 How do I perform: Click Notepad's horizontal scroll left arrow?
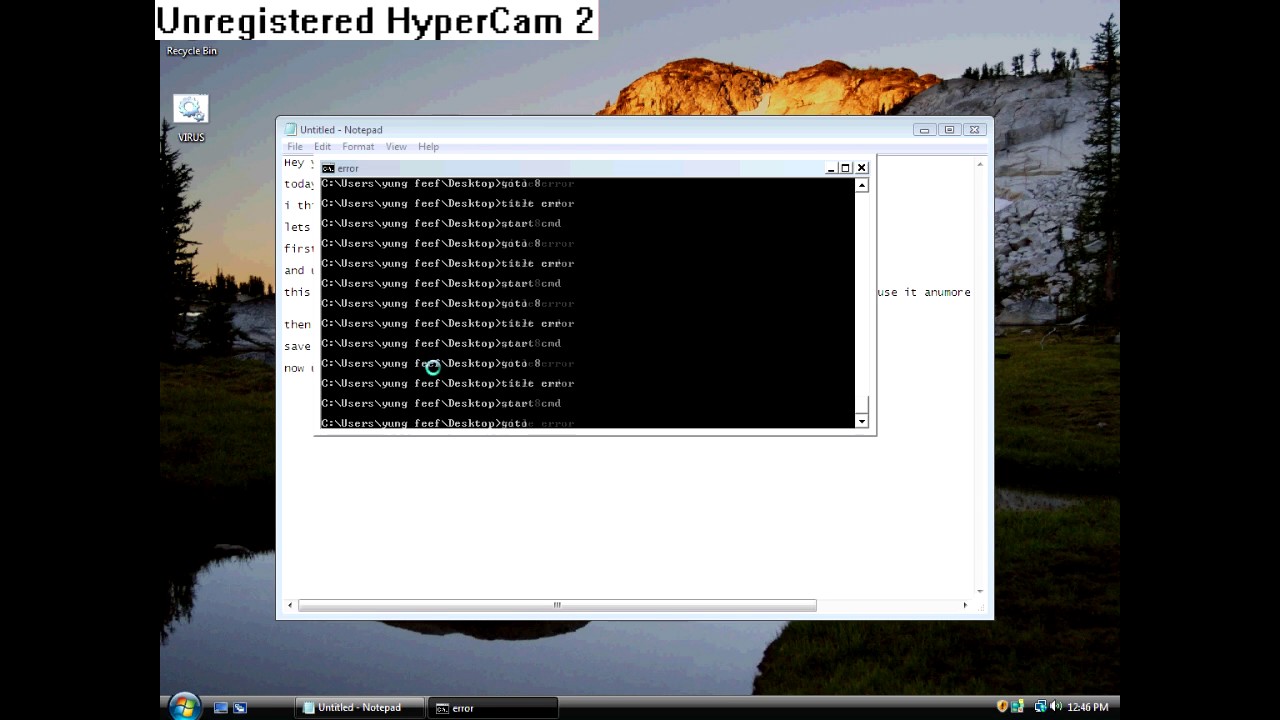pyautogui.click(x=290, y=605)
